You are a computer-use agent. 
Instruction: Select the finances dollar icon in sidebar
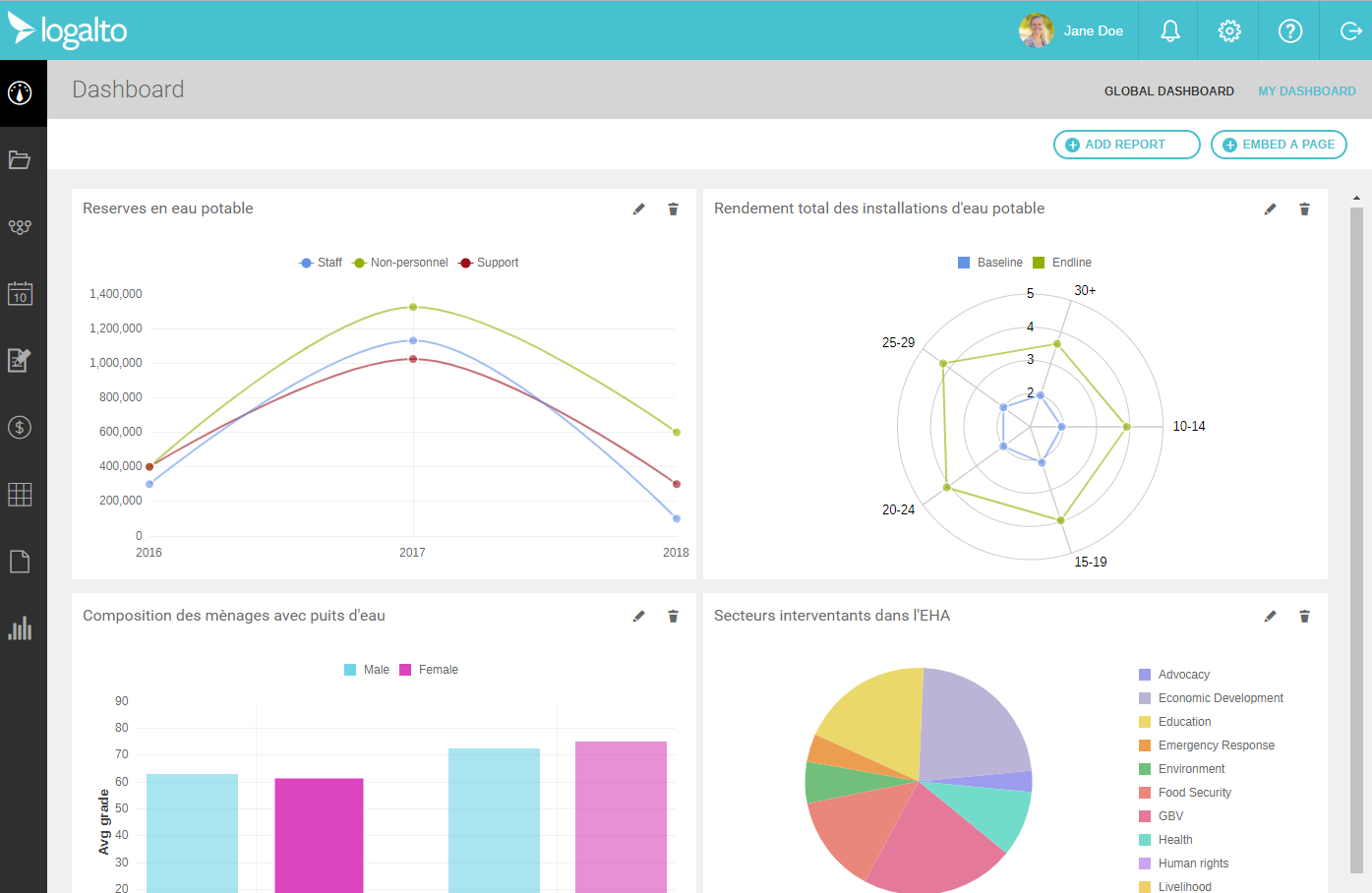pos(20,427)
